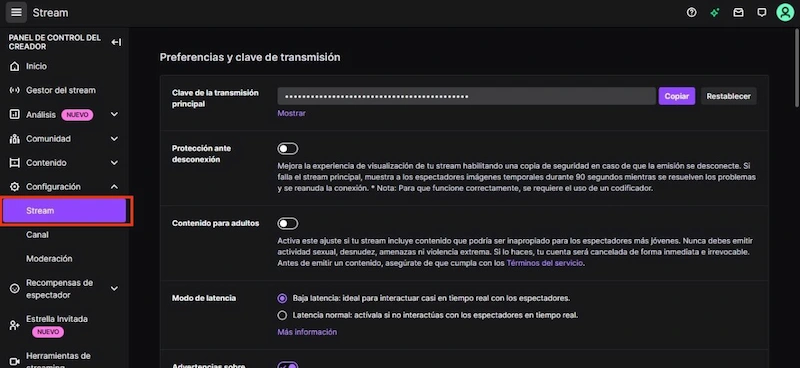Click Mostrar to reveal stream key
Viewport: 800px width, 368px height.
tap(291, 113)
